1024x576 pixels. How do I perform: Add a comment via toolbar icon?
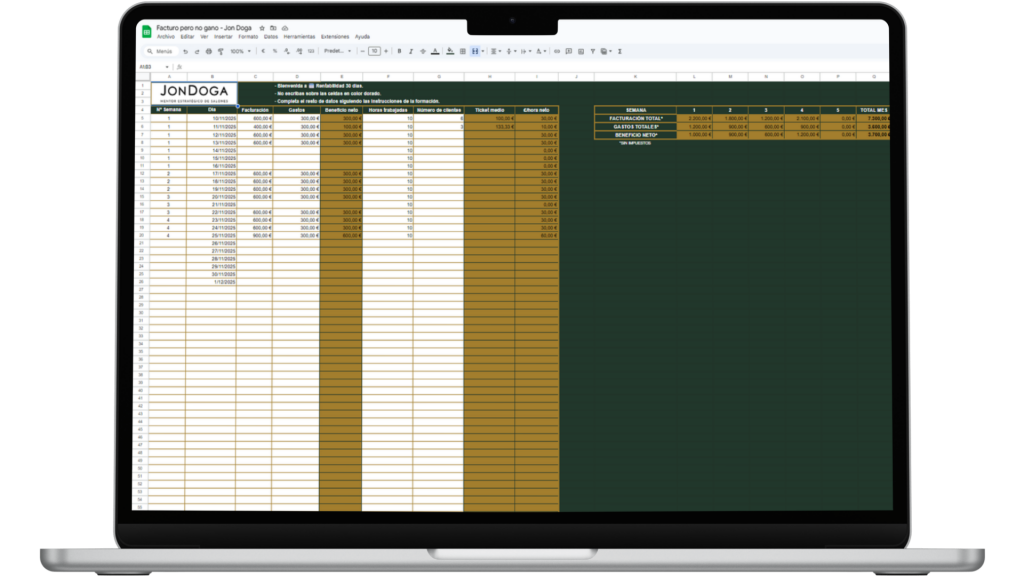pos(569,51)
